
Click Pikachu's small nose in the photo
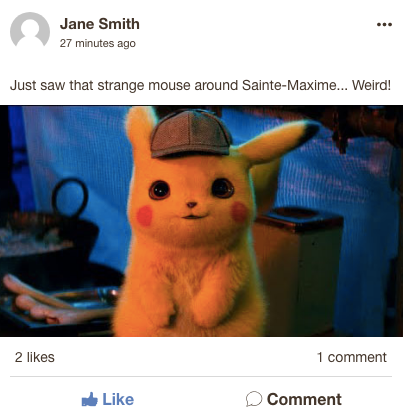click(x=191, y=205)
